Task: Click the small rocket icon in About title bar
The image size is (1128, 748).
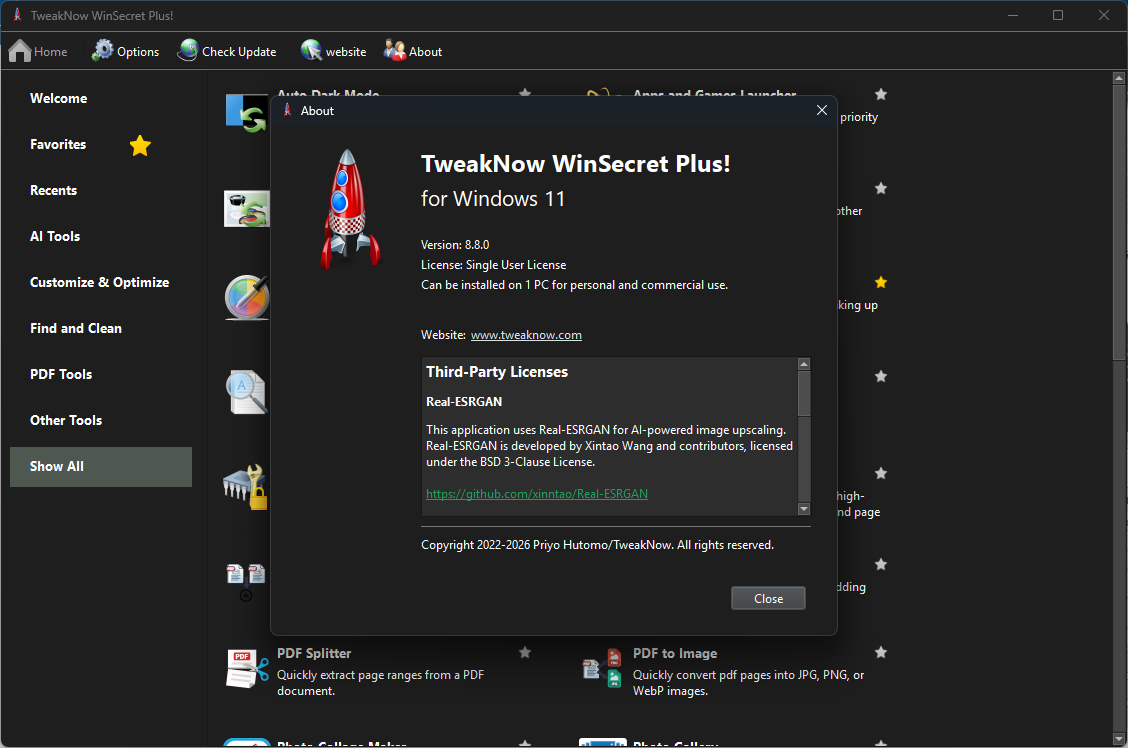Action: 288,110
